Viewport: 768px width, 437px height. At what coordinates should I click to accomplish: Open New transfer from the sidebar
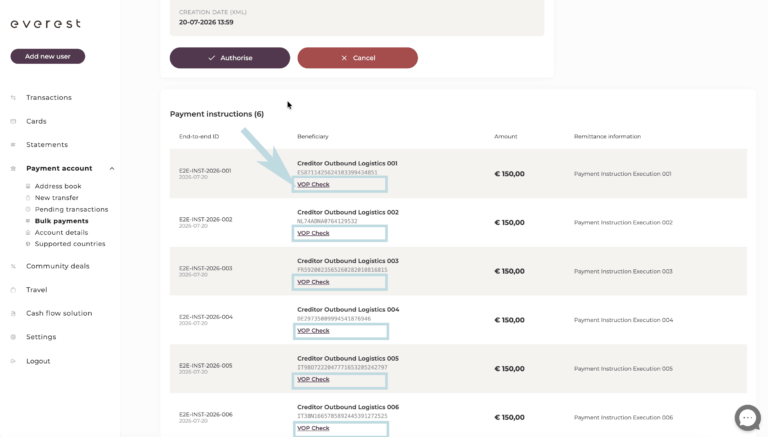[56, 197]
